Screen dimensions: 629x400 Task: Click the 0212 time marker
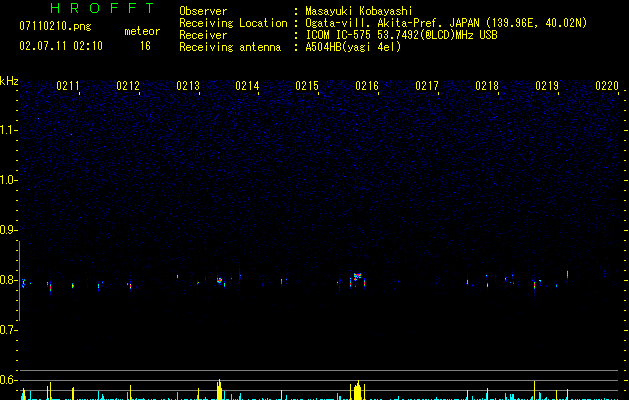point(128,86)
